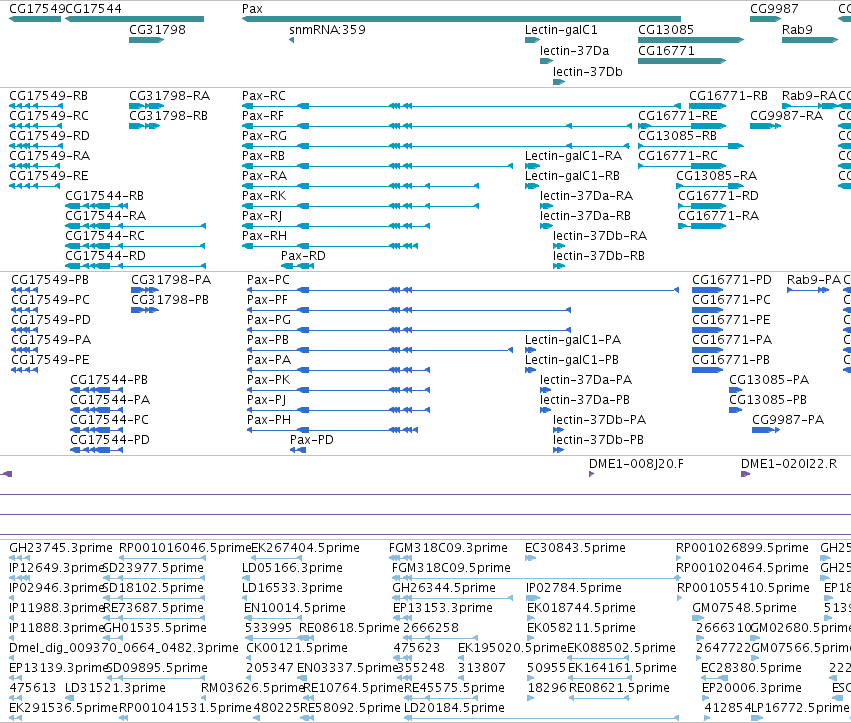Image resolution: width=851 pixels, height=723 pixels.
Task: Select protein lectin-37Db-PB
Action: (x=598, y=440)
